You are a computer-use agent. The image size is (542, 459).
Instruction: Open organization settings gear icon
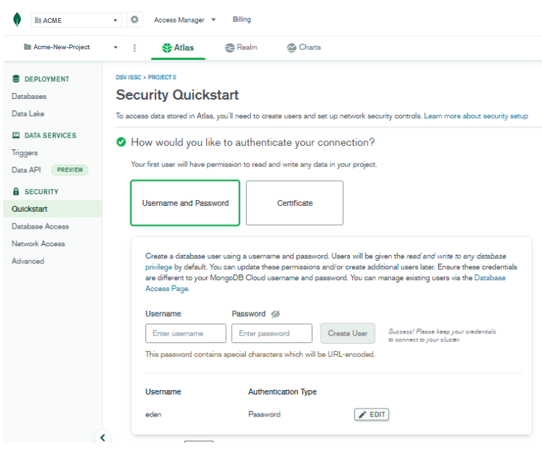134,19
